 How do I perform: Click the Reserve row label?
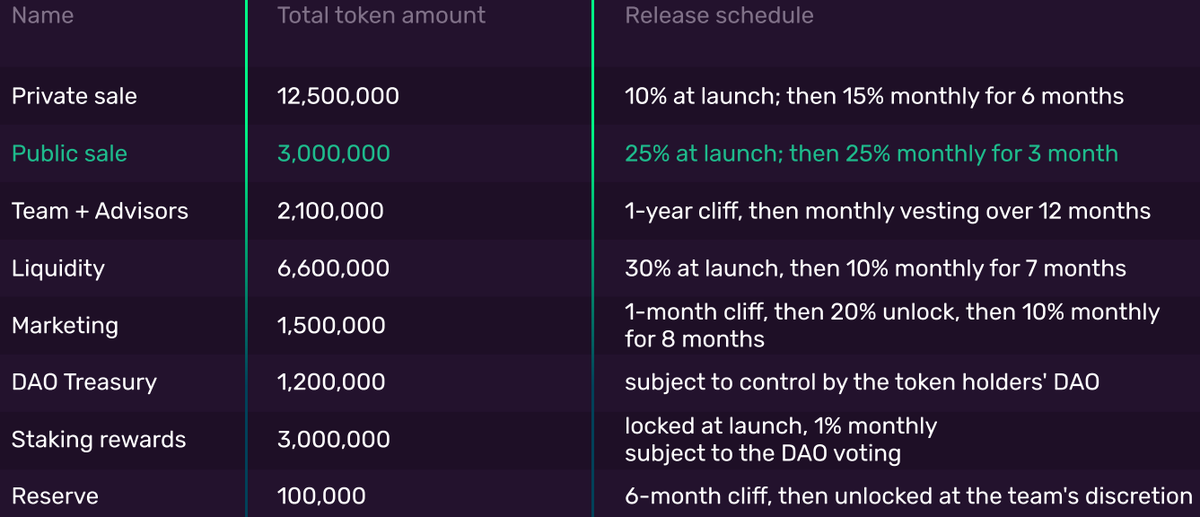point(53,496)
